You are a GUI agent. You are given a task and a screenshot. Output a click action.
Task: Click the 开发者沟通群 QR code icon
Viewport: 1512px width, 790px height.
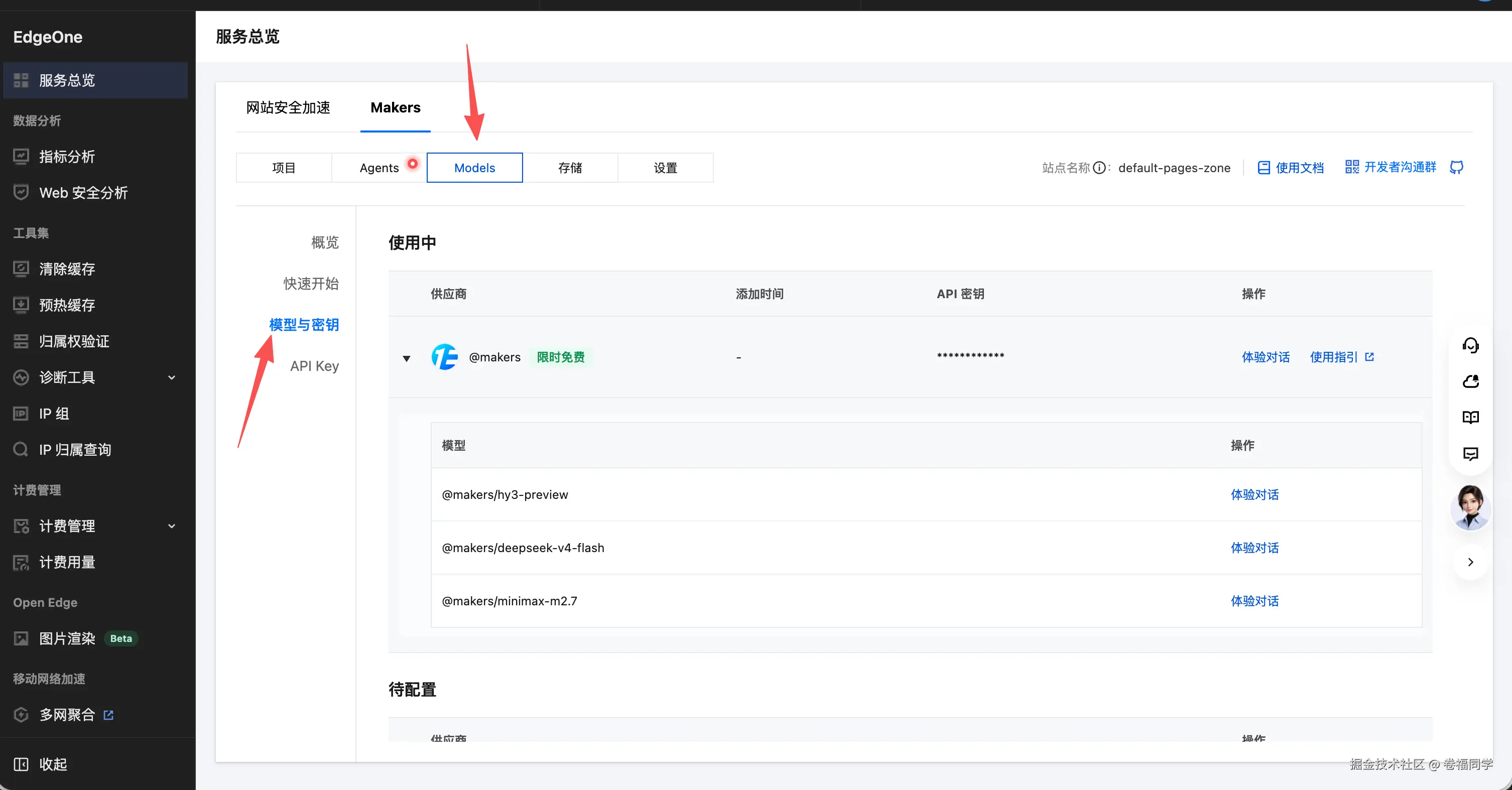(1352, 167)
